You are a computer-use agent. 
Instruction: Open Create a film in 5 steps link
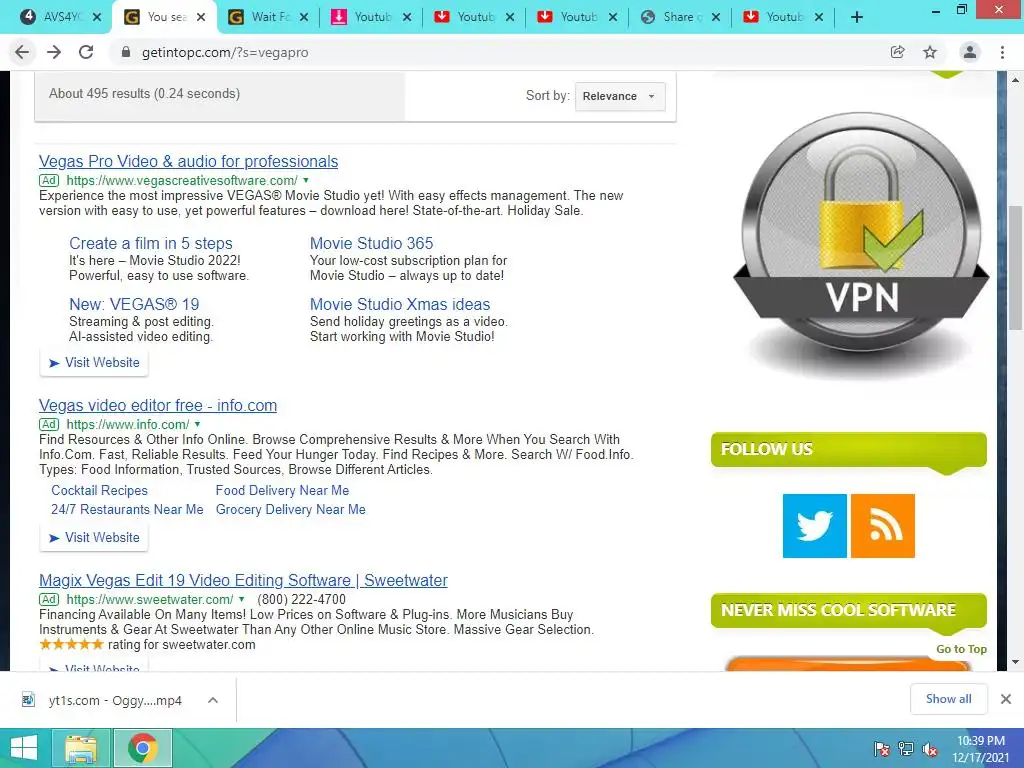(x=151, y=244)
